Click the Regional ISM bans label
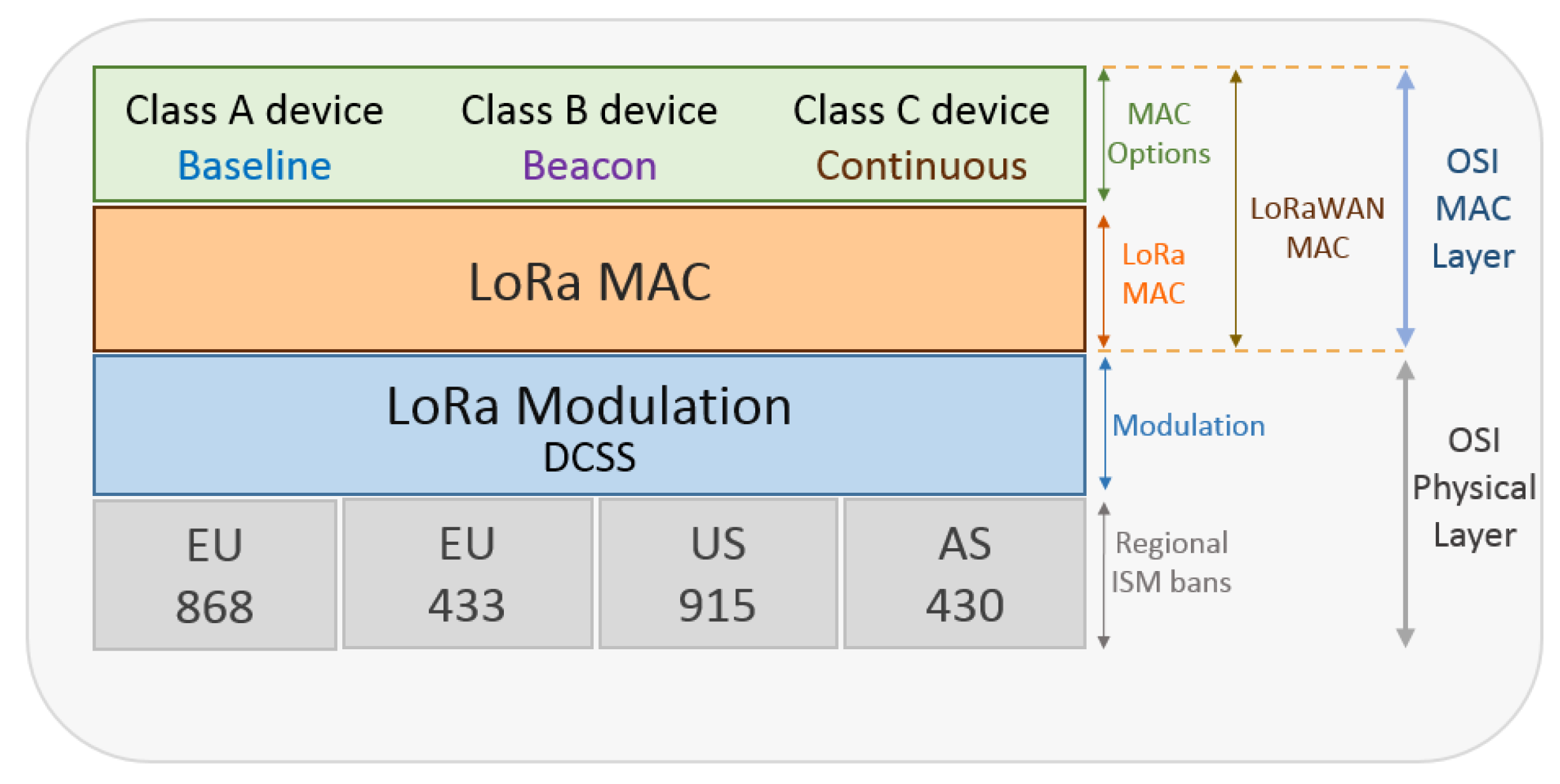Screen dimensions: 1560x784 (x=1171, y=562)
